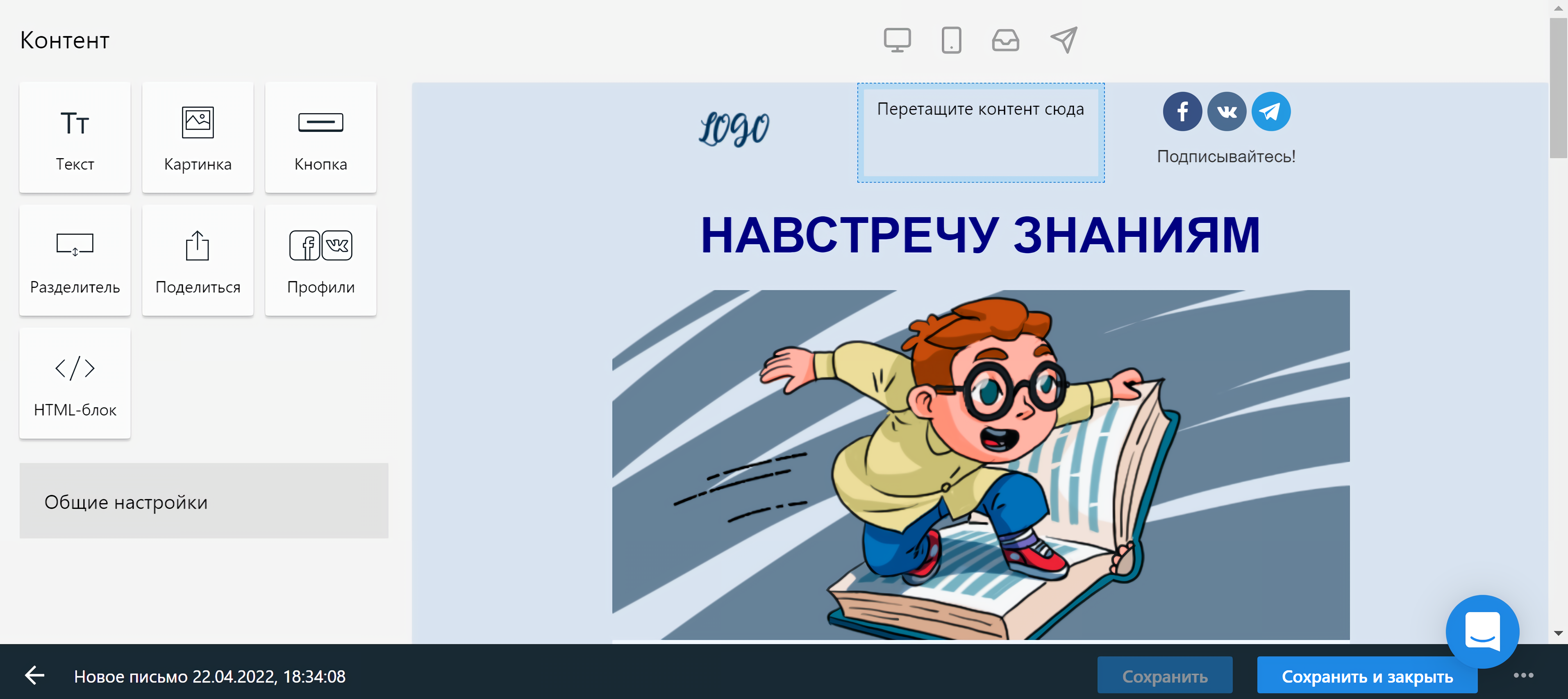Open the VK social icon

coord(1227,111)
